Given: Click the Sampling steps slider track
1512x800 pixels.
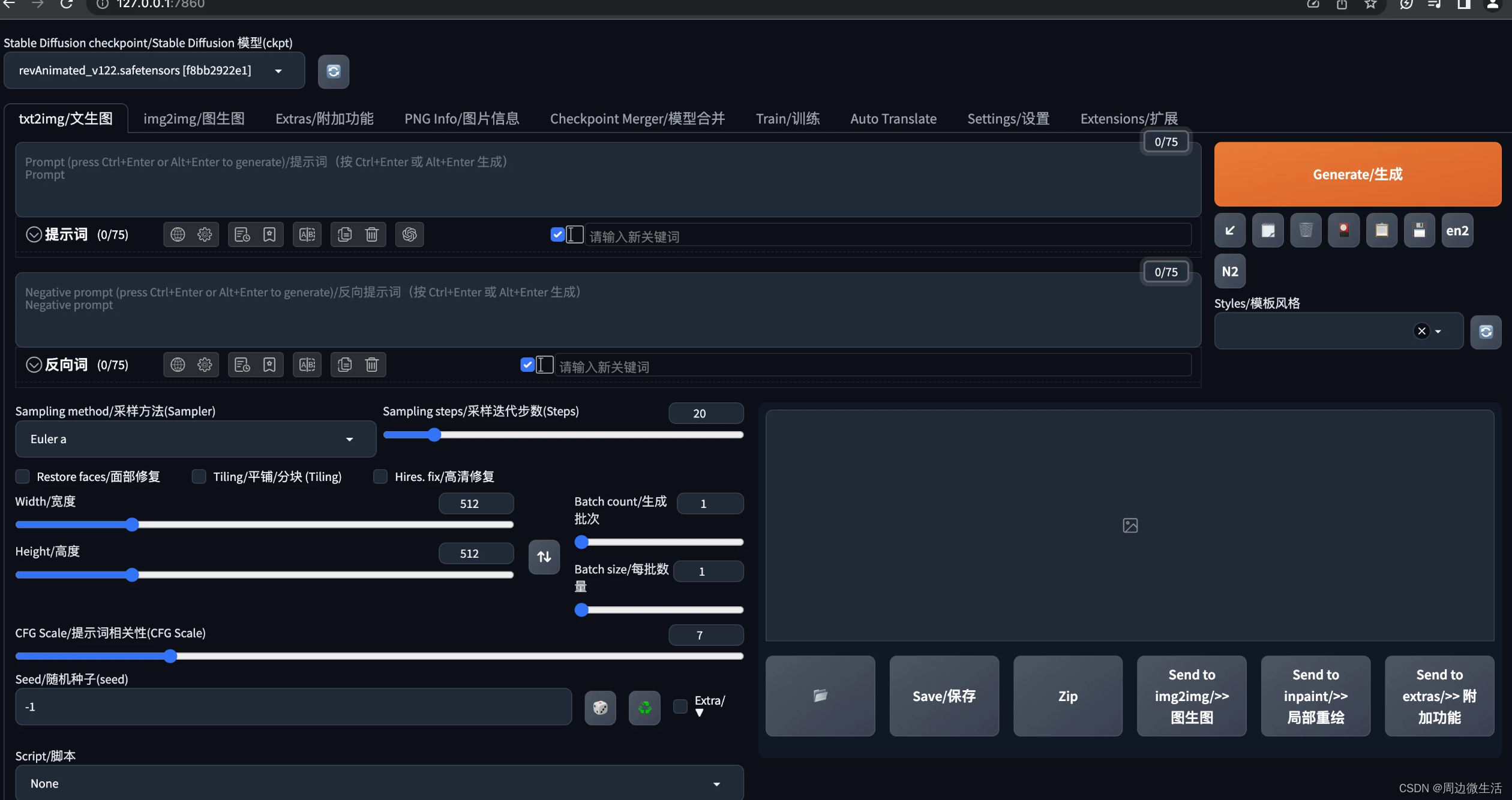Looking at the screenshot, I should tap(563, 435).
